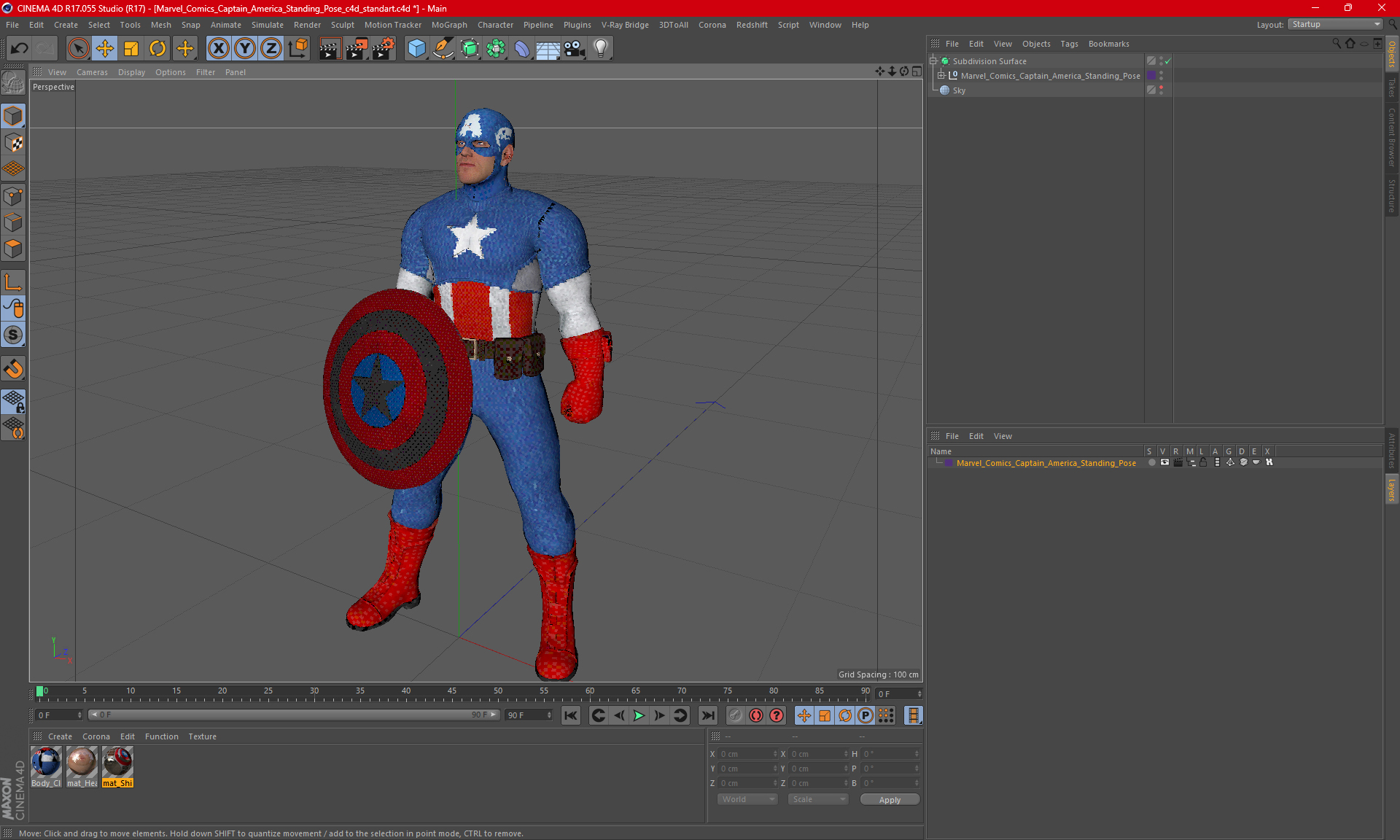This screenshot has width=1400, height=840.
Task: Switch to Edges mode icon
Action: 13,222
